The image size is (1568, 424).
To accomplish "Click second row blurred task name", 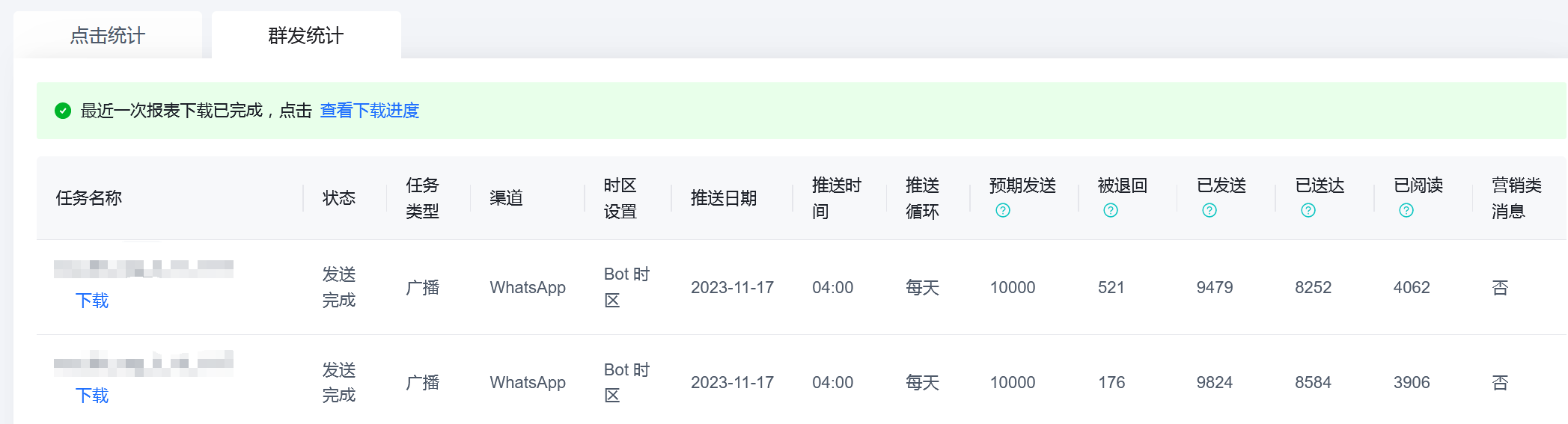I will [x=144, y=363].
